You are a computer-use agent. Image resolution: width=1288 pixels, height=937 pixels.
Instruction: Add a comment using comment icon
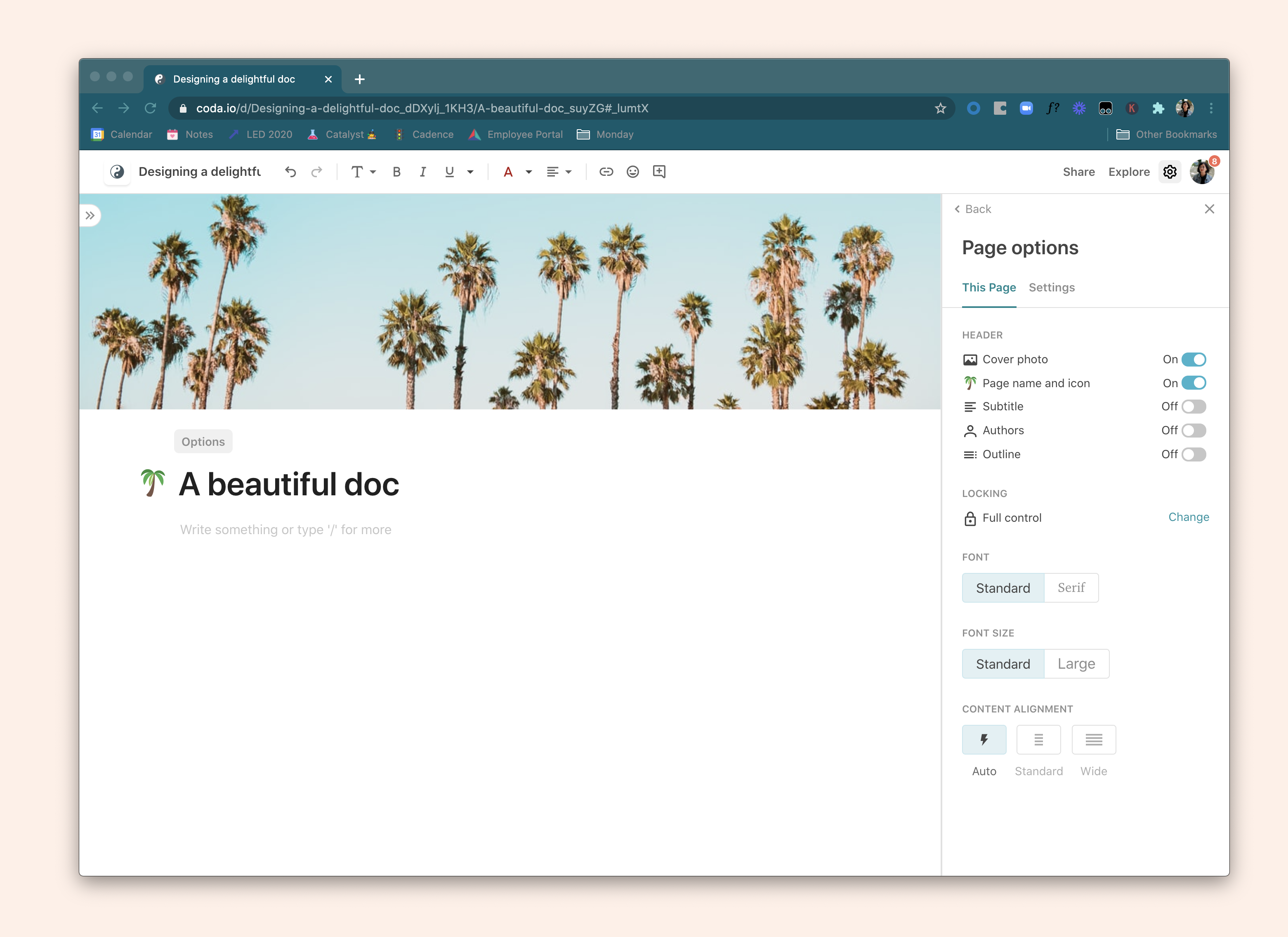pos(659,172)
